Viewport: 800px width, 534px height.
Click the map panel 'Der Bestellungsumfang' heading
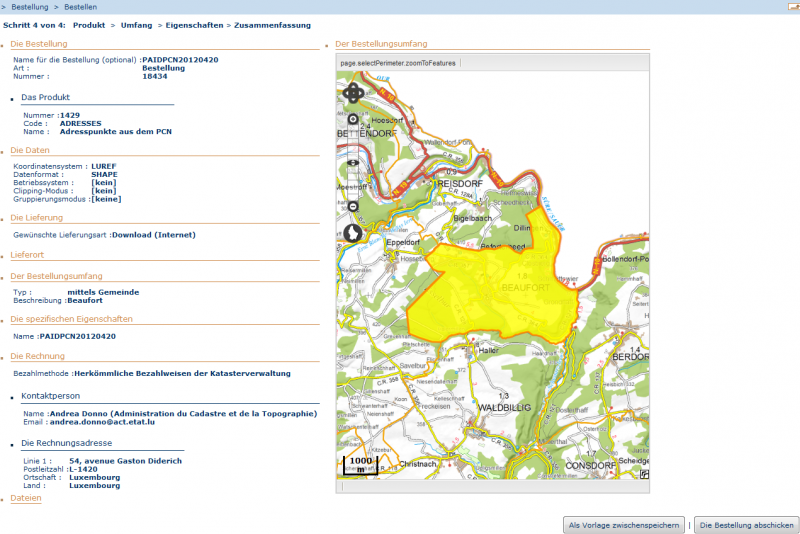381,44
